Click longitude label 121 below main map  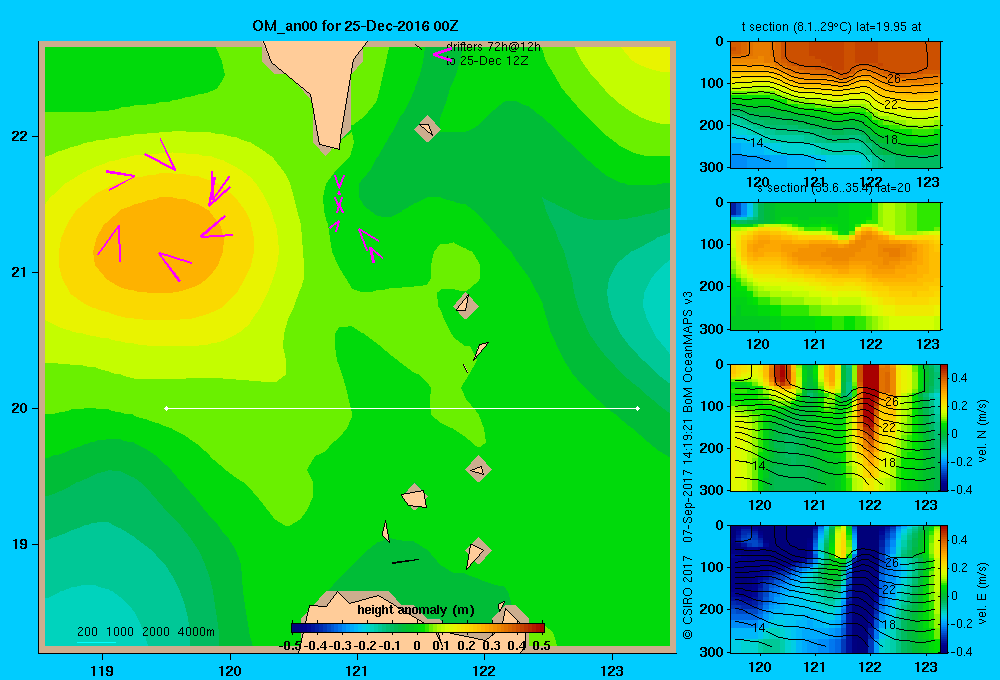[x=357, y=670]
